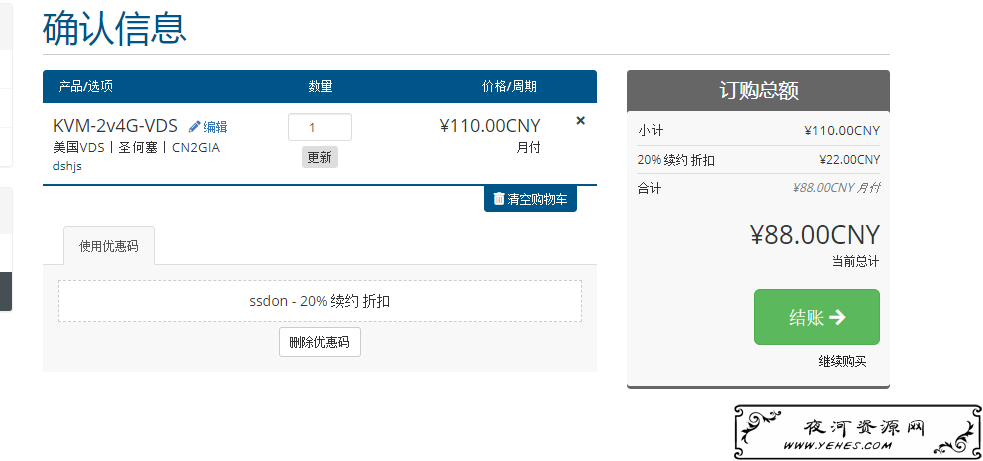Remove the coupon with 删除优惠码

click(320, 342)
